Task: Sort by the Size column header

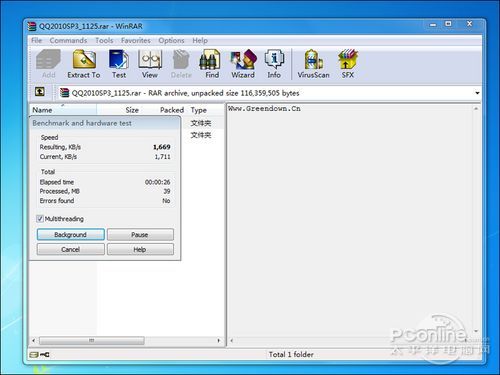Action: point(132,110)
